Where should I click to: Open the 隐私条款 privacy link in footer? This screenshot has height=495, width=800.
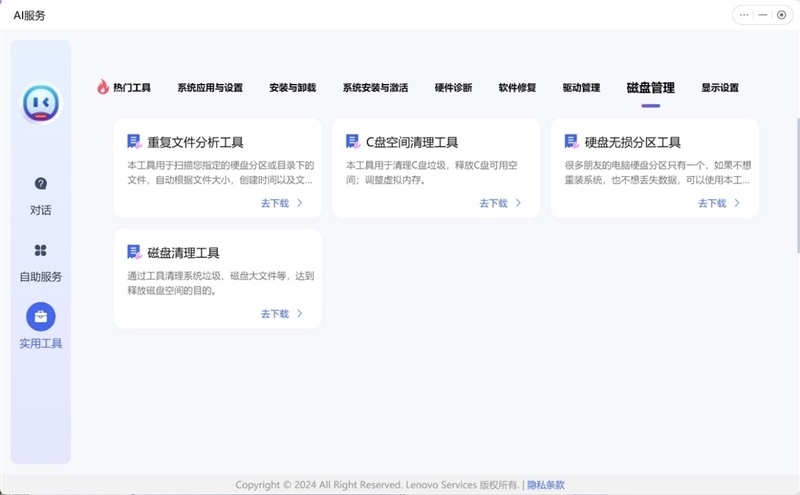pos(546,485)
